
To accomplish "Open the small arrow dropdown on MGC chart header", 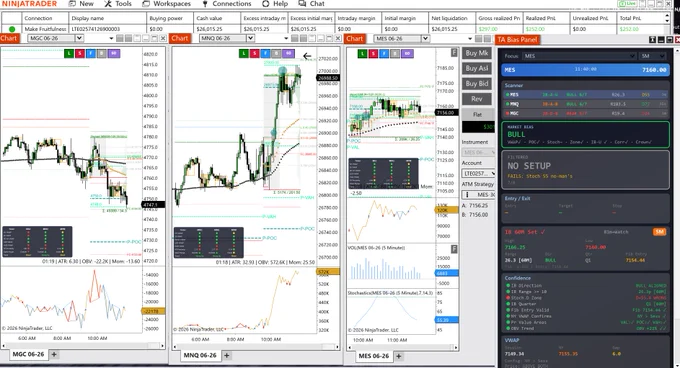I will coord(111,39).
